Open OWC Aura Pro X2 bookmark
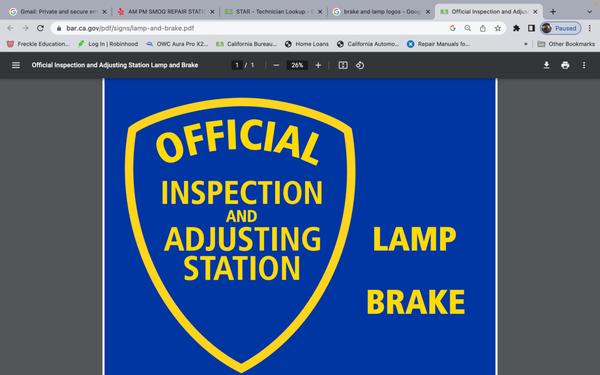 [x=177, y=44]
